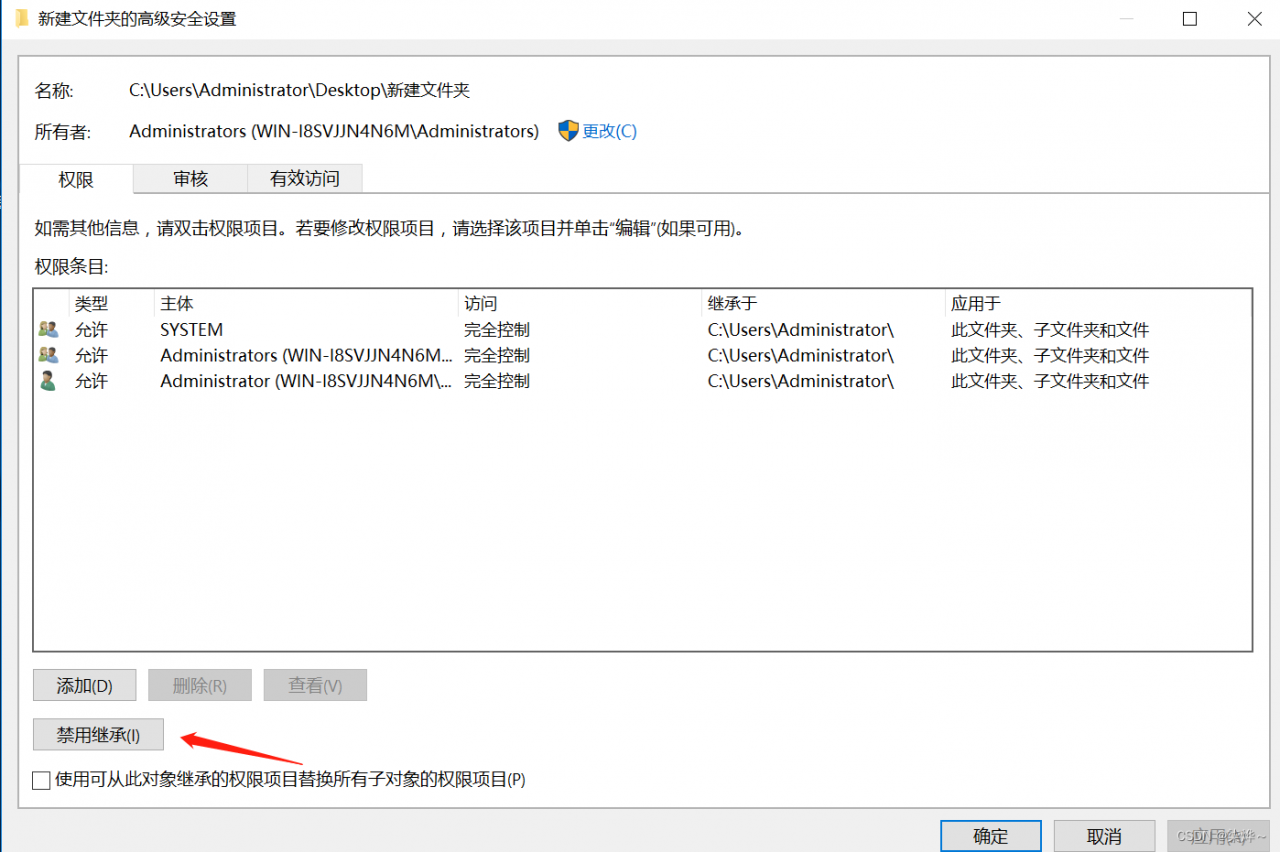The height and width of the screenshot is (852, 1280).
Task: Switch to the 审核 tab
Action: point(190,179)
